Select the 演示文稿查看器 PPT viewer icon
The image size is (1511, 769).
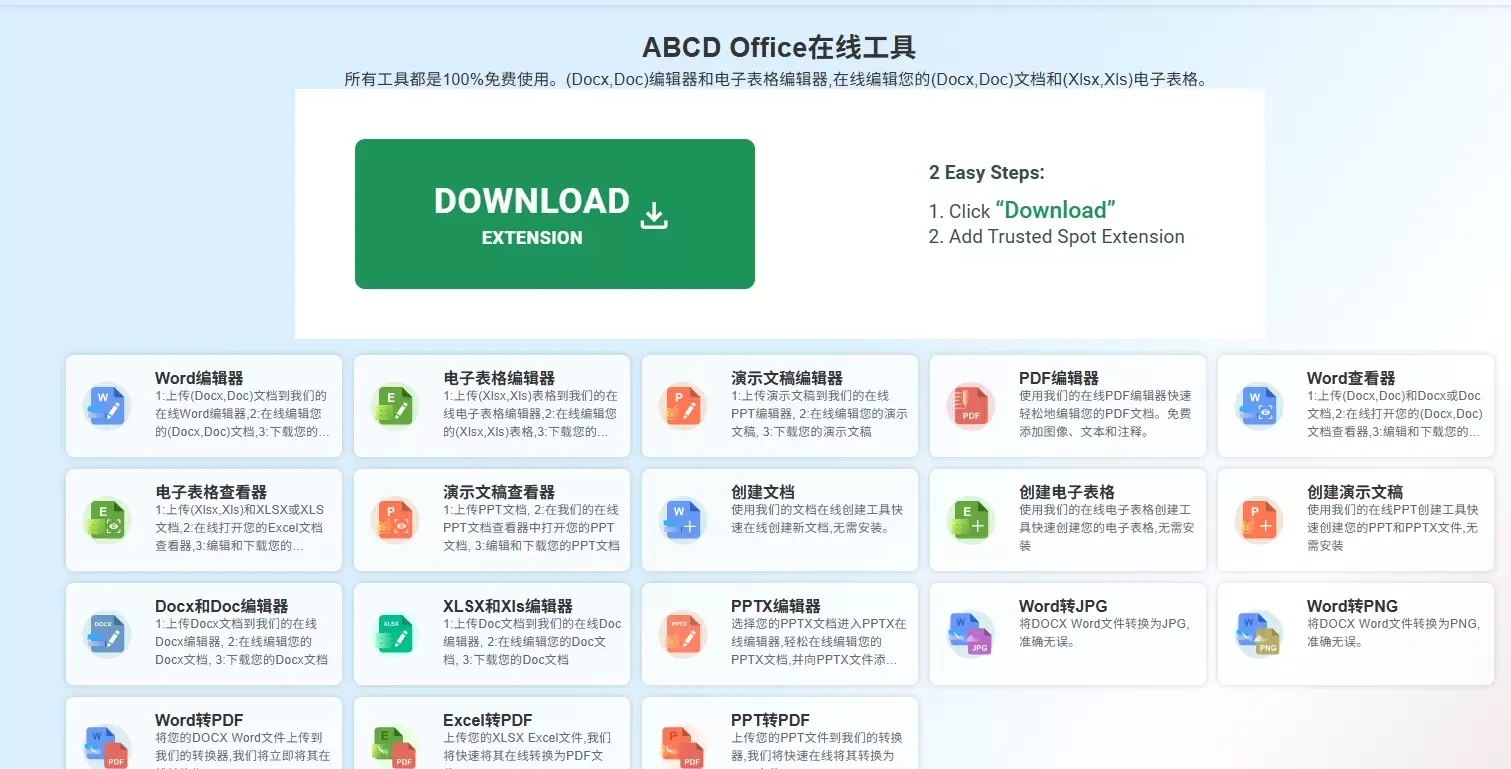tap(394, 519)
